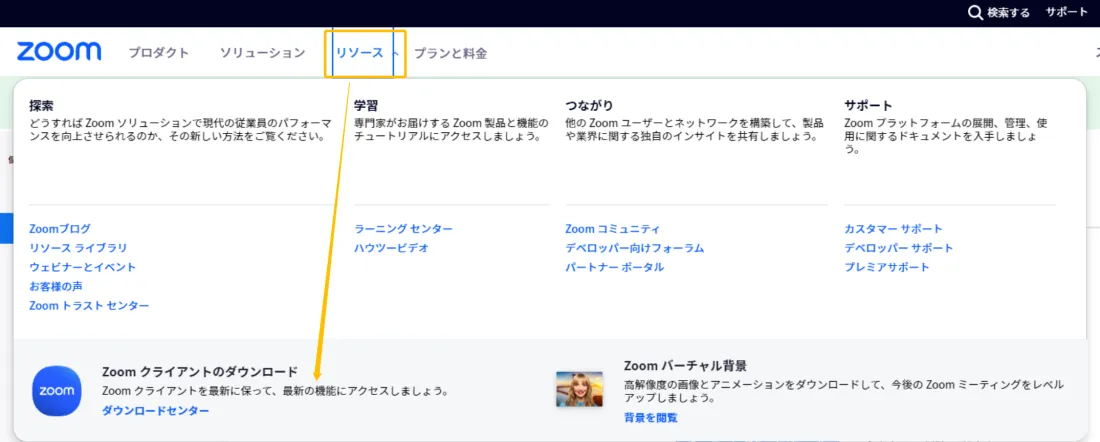Open デベロッパー向けフォーラム link

click(x=634, y=248)
